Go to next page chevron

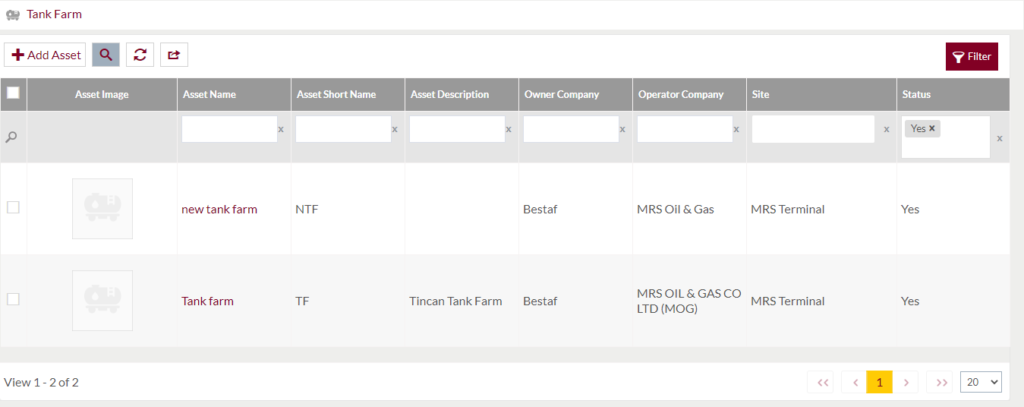pos(906,382)
